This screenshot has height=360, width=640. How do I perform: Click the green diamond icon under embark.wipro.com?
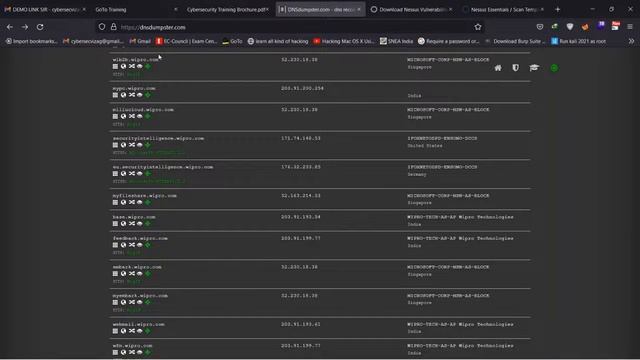(148, 273)
